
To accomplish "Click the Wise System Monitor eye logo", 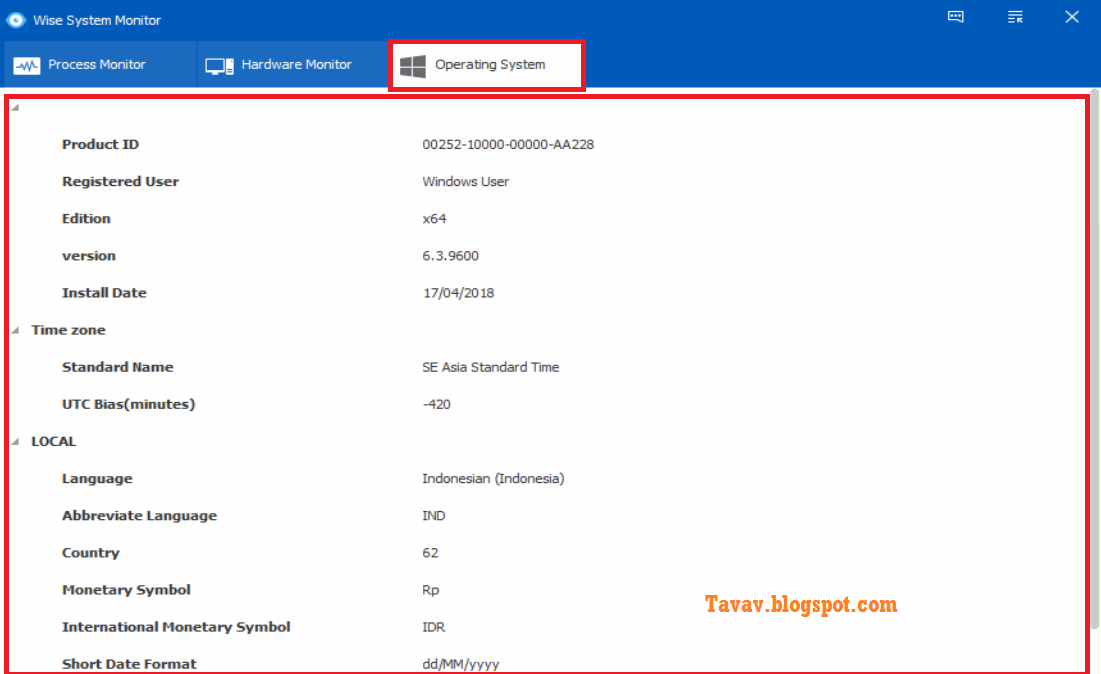I will [x=15, y=20].
